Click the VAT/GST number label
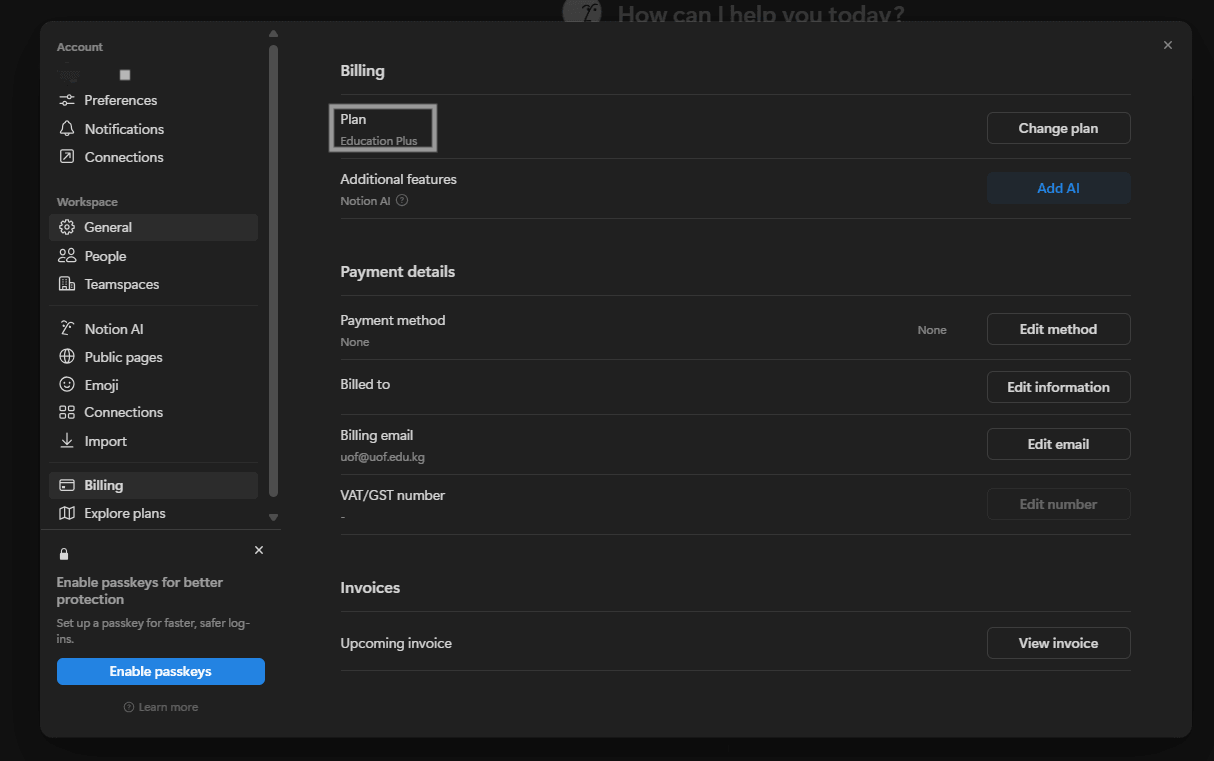This screenshot has height=761, width=1214. pyautogui.click(x=393, y=495)
